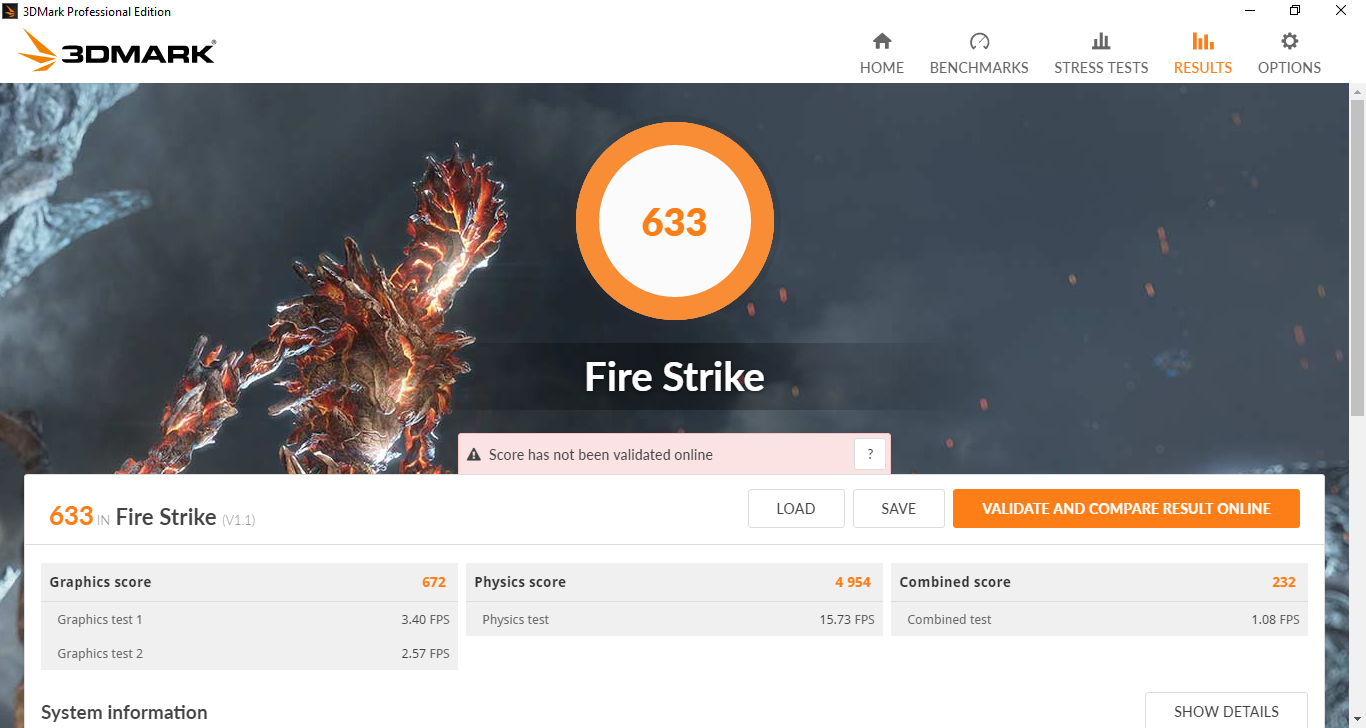
Task: Click the vertical scrollbar thumb
Action: tap(1357, 257)
